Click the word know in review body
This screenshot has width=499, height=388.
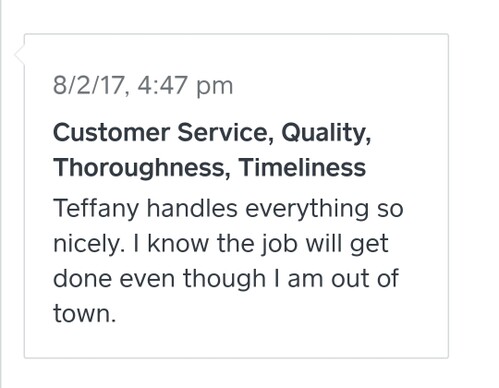[178, 243]
